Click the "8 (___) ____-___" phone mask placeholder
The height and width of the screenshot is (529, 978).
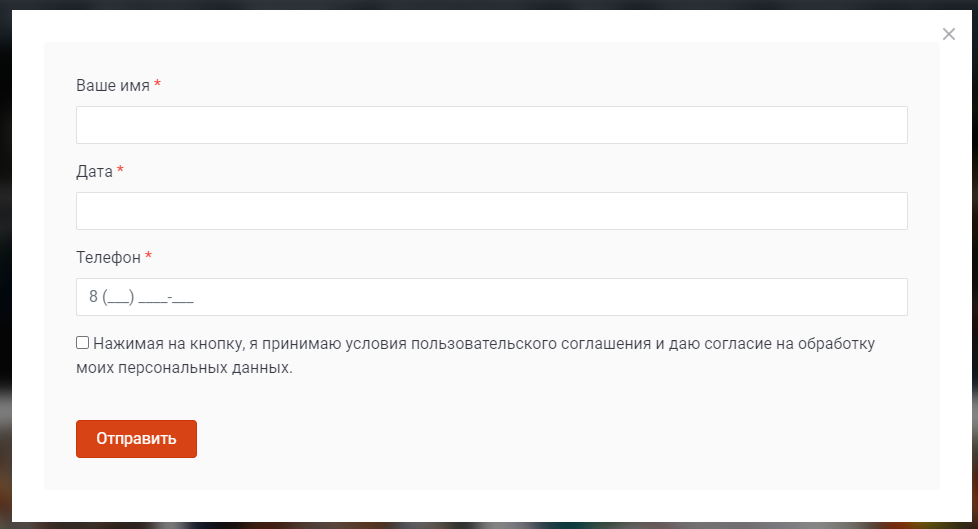[x=141, y=297]
